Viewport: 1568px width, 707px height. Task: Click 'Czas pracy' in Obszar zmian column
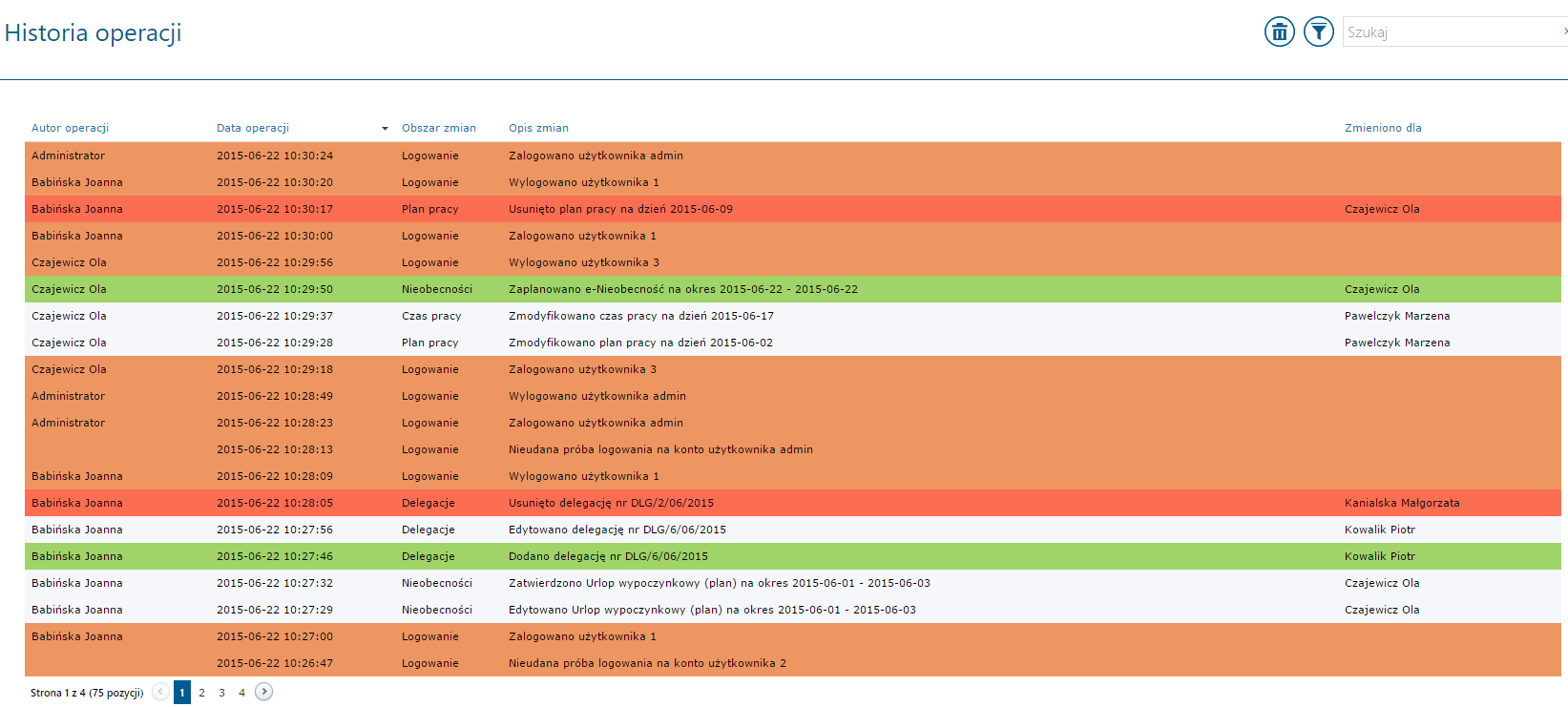431,316
